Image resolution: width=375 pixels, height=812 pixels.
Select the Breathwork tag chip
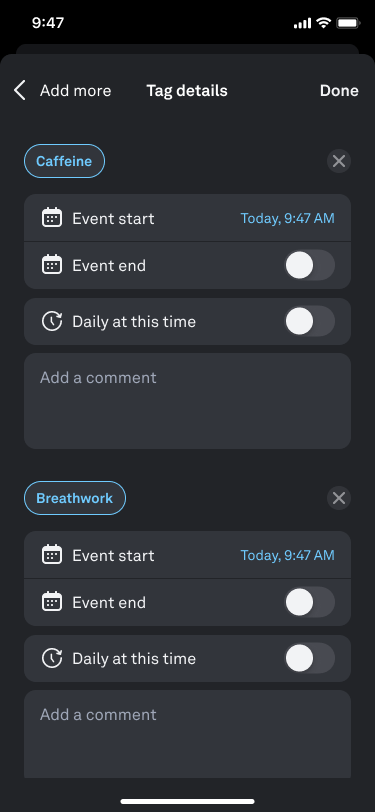75,498
